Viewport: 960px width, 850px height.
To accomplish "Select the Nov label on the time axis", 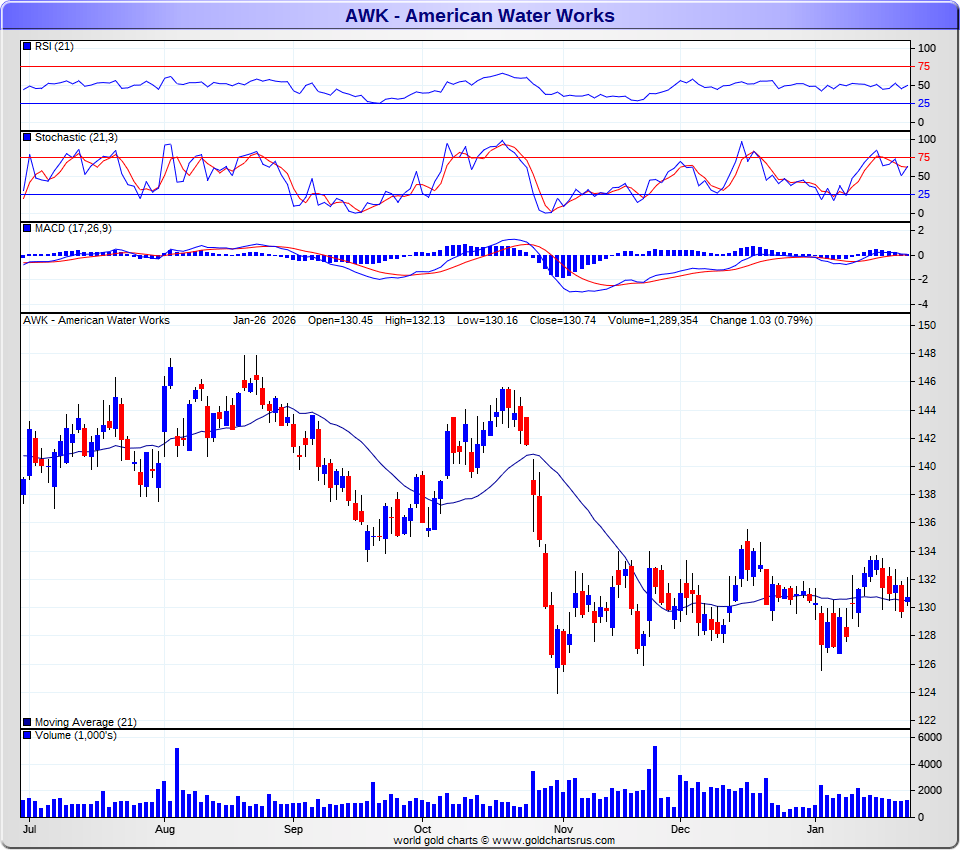I will pyautogui.click(x=564, y=829).
